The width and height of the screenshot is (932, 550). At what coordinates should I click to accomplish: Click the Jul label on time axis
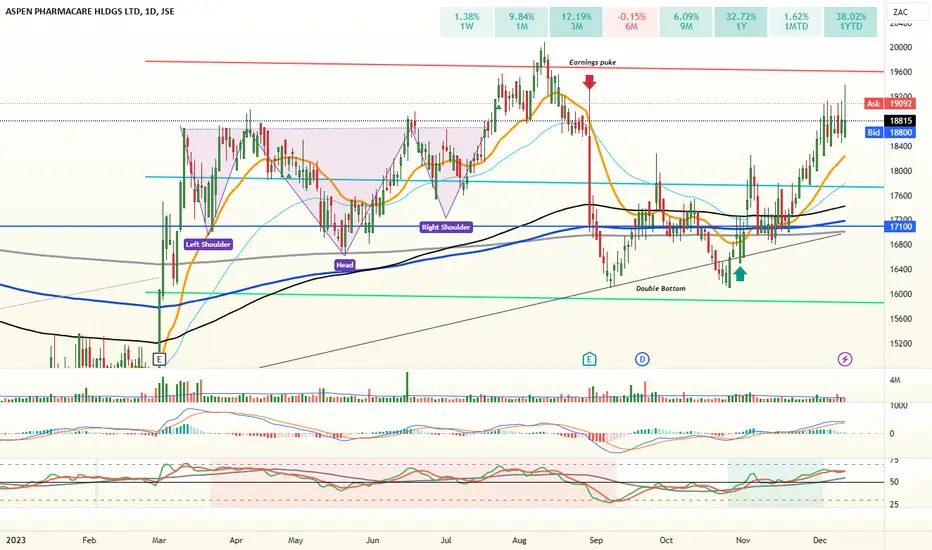(x=446, y=540)
